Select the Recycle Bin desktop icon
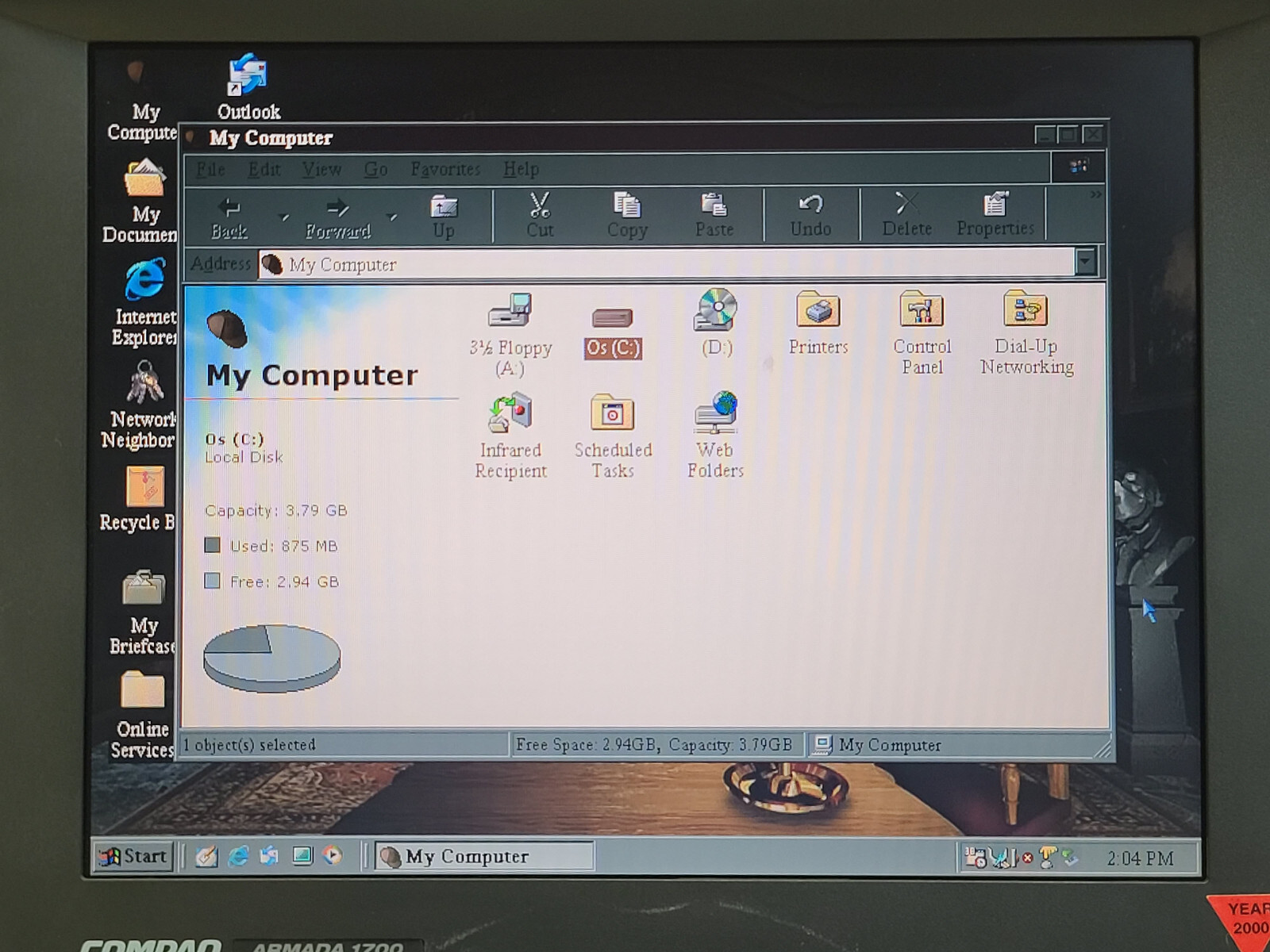The width and height of the screenshot is (1270, 952). 140,498
